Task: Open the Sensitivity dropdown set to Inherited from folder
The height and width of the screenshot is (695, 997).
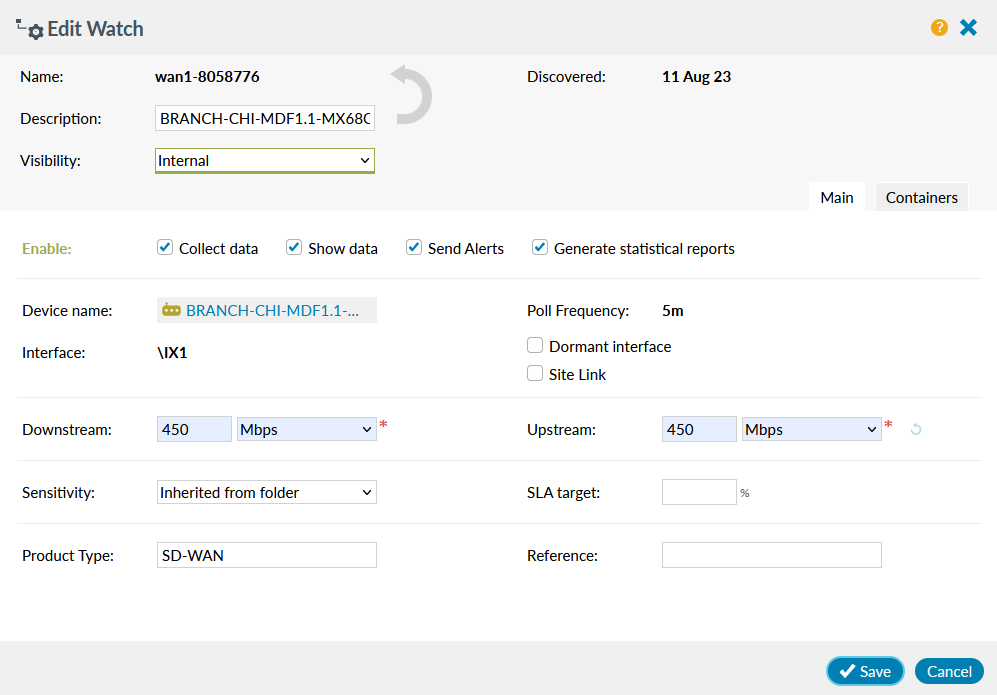Action: 266,492
